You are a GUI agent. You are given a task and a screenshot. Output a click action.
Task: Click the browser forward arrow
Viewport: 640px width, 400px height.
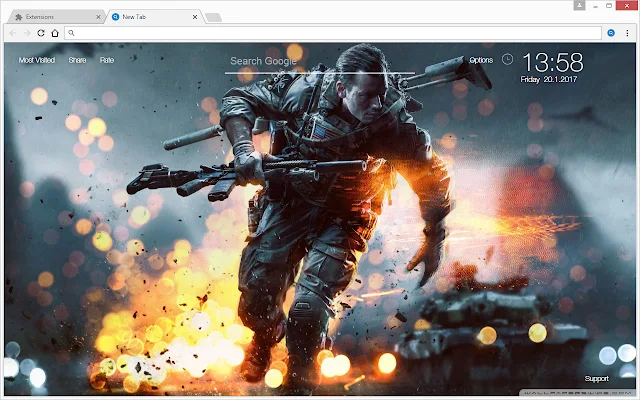[27, 33]
